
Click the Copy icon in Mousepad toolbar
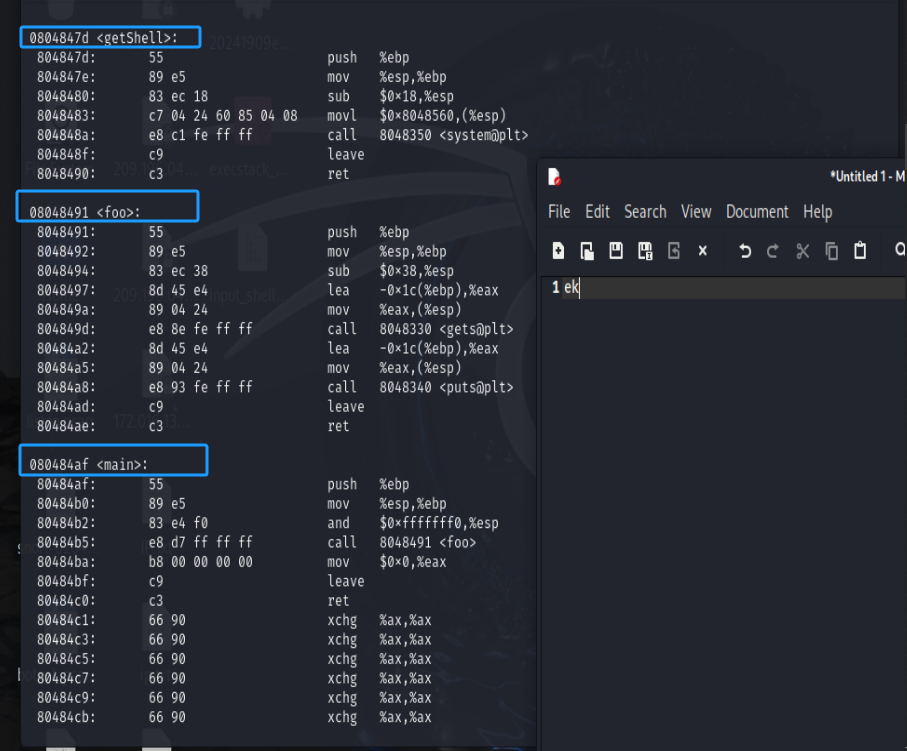[x=831, y=251]
